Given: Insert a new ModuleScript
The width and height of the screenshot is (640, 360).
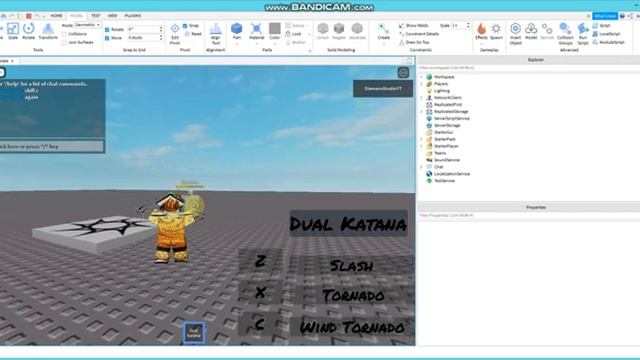Looking at the screenshot, I should coord(609,42).
